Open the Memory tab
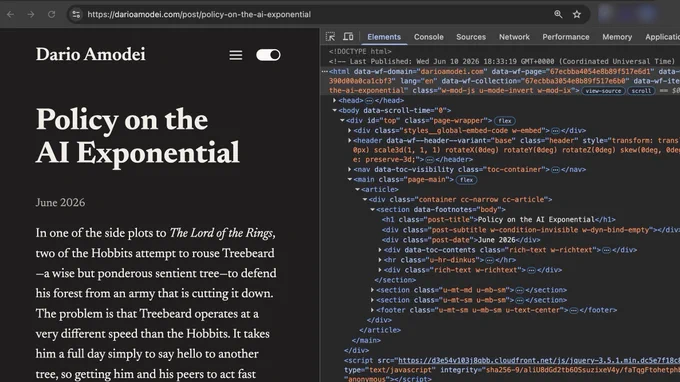Screen dimensions: 680x382 [x=617, y=37]
